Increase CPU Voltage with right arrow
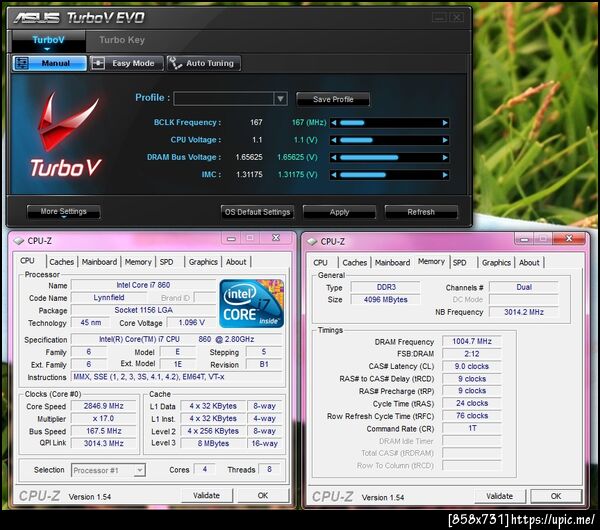The width and height of the screenshot is (600, 530). click(445, 140)
